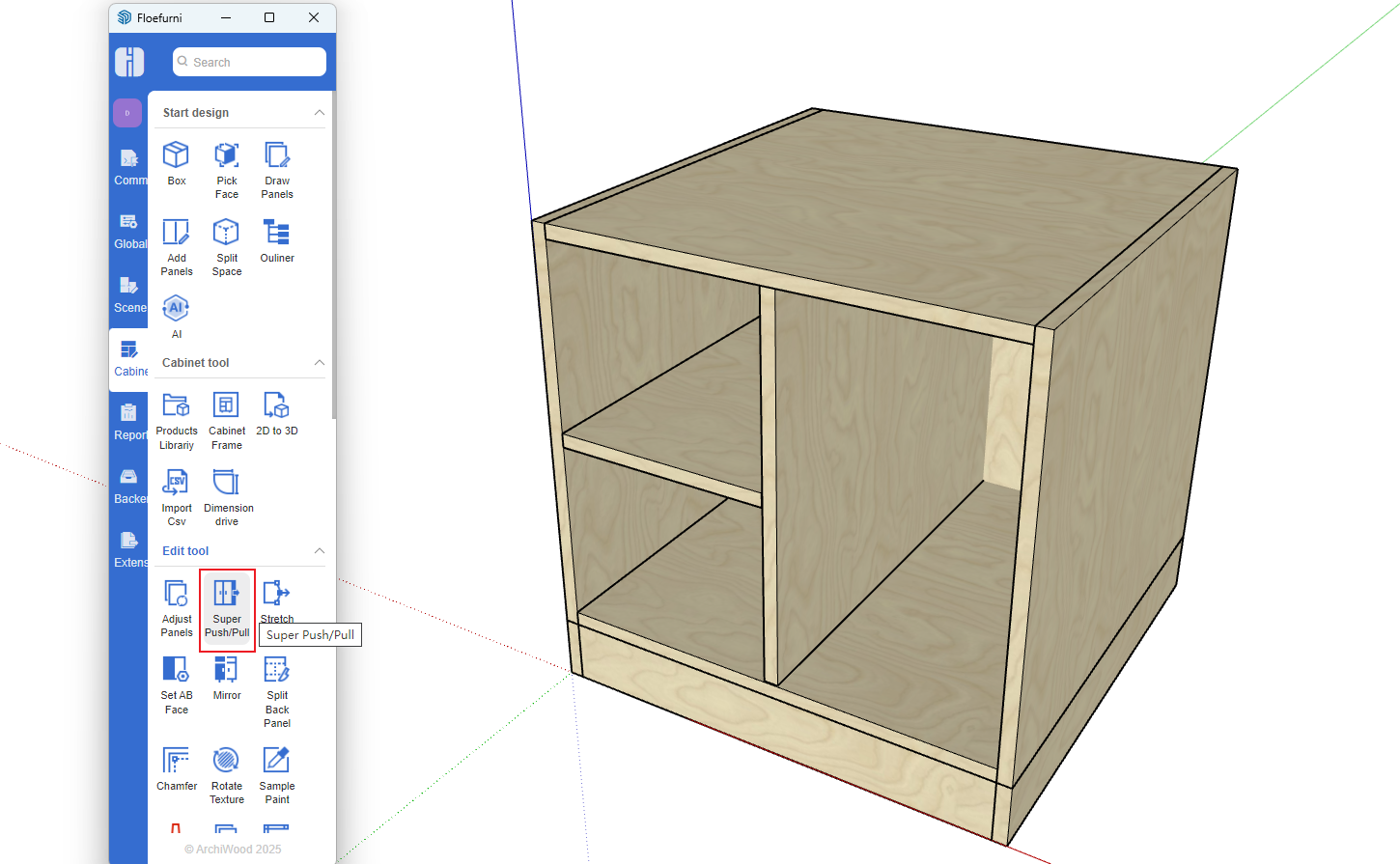Image resolution: width=1400 pixels, height=864 pixels.
Task: Switch to the Scene sidebar tab
Action: pyautogui.click(x=129, y=295)
